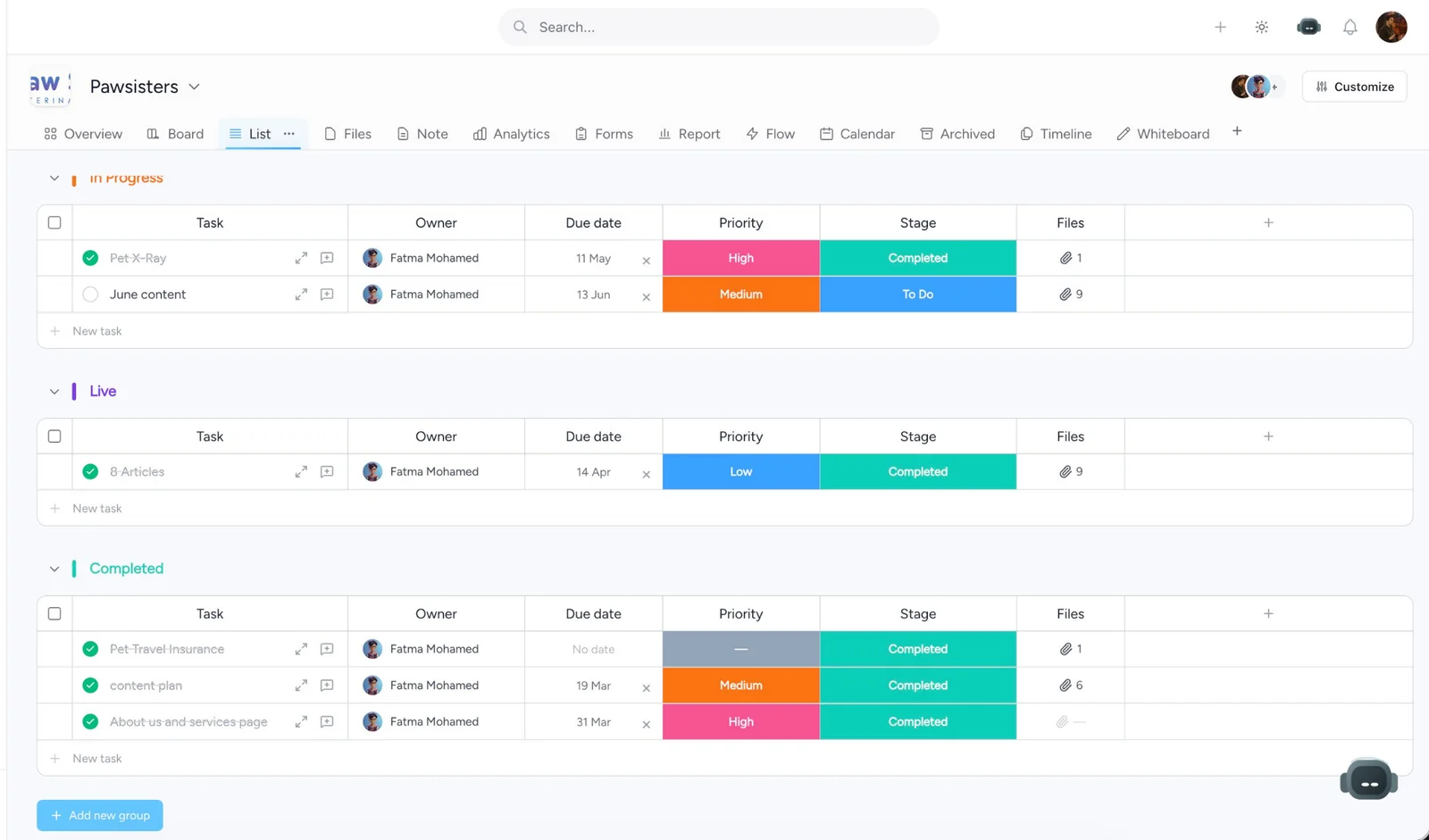Viewport: 1429px width, 840px height.
Task: Change To Do stage of June content
Action: (917, 295)
